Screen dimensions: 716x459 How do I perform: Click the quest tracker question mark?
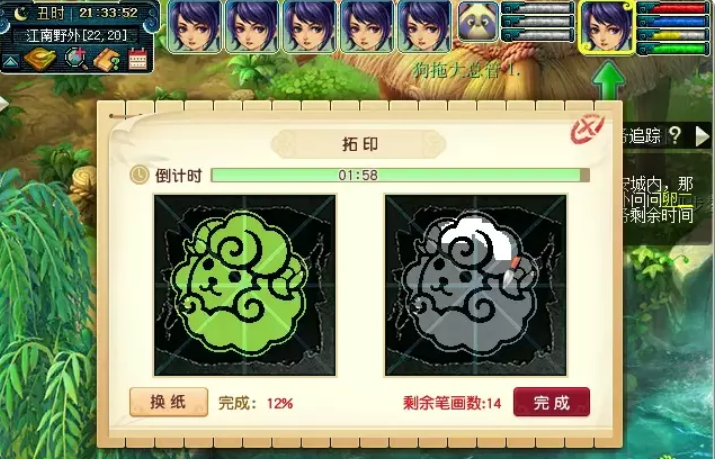[675, 136]
